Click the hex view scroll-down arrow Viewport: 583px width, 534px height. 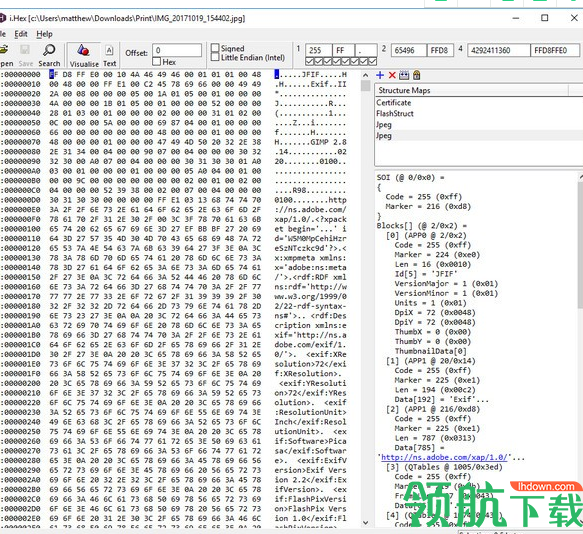click(365, 522)
